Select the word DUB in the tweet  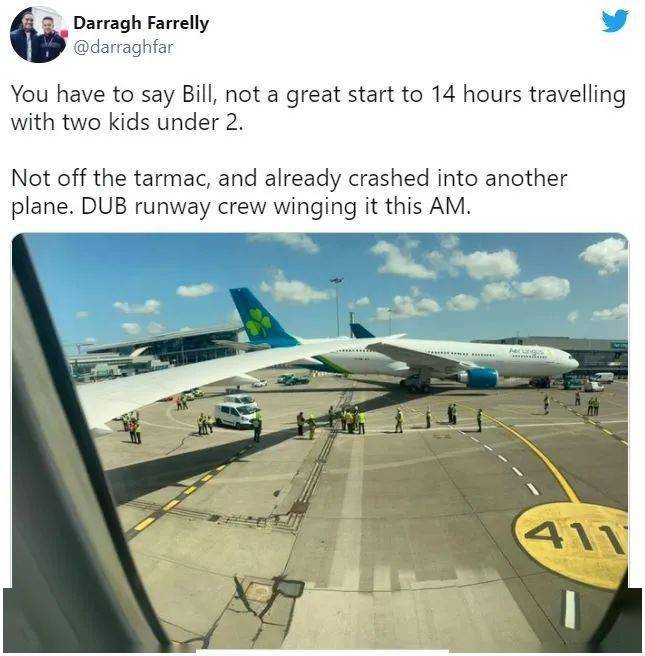(x=104, y=206)
